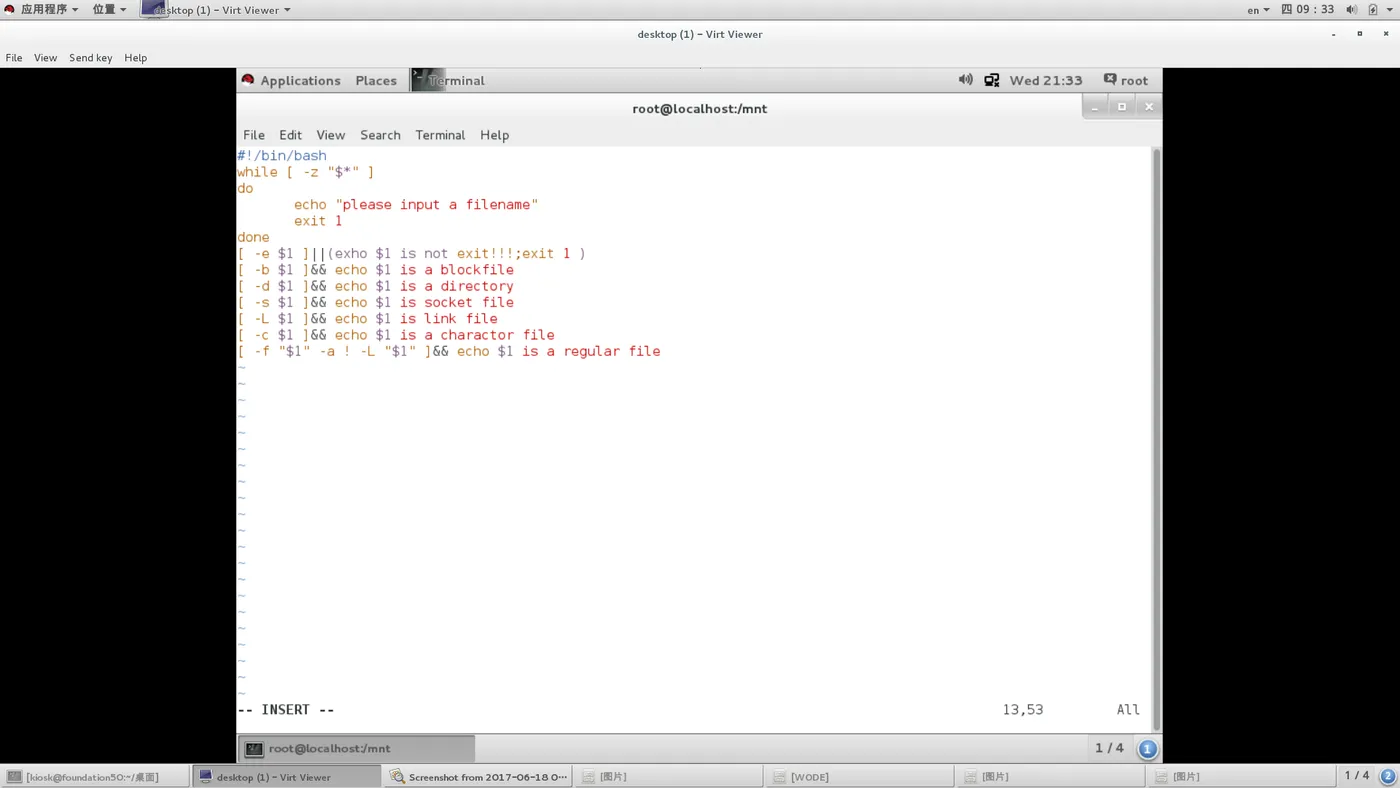Click the terminal's vertical scrollbar

pyautogui.click(x=1157, y=440)
